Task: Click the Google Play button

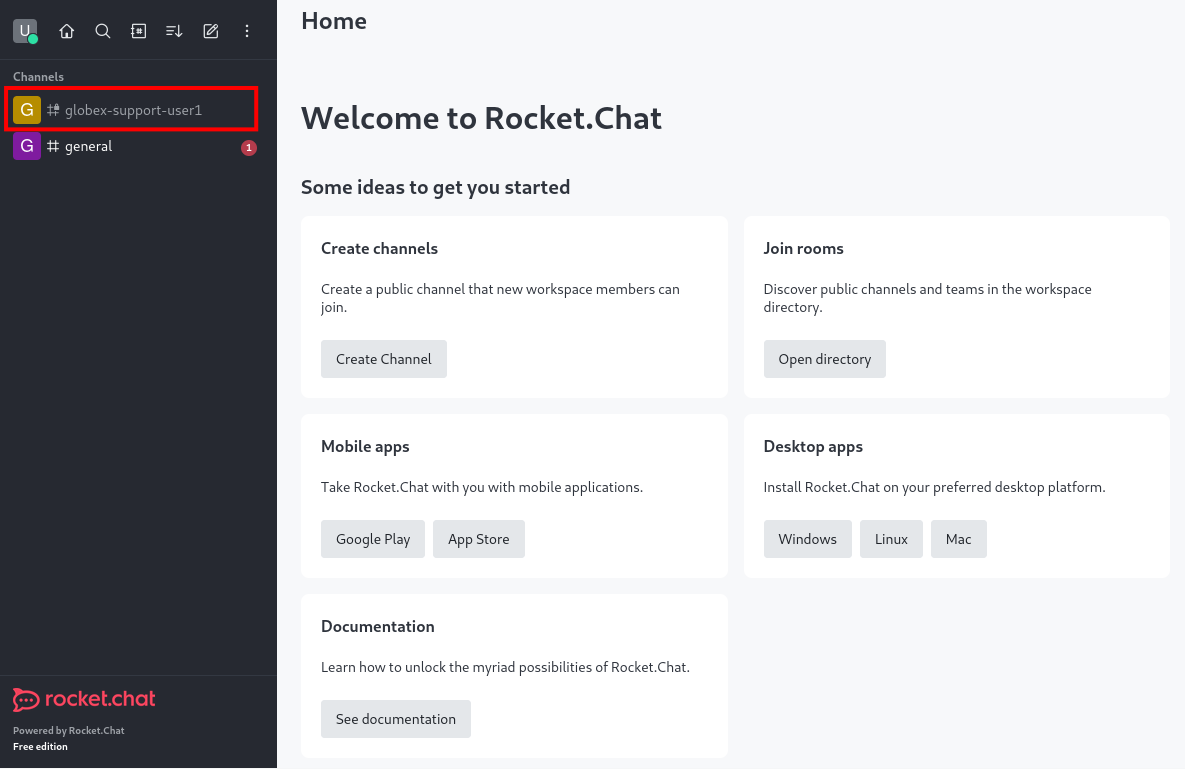Action: (373, 539)
